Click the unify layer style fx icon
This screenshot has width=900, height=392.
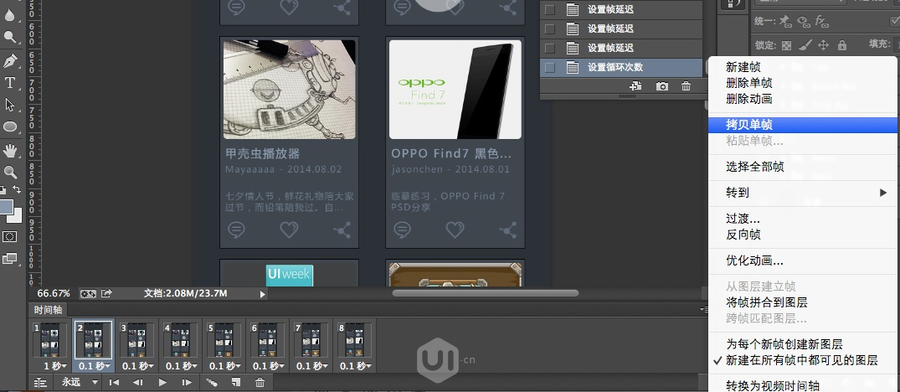pos(822,22)
